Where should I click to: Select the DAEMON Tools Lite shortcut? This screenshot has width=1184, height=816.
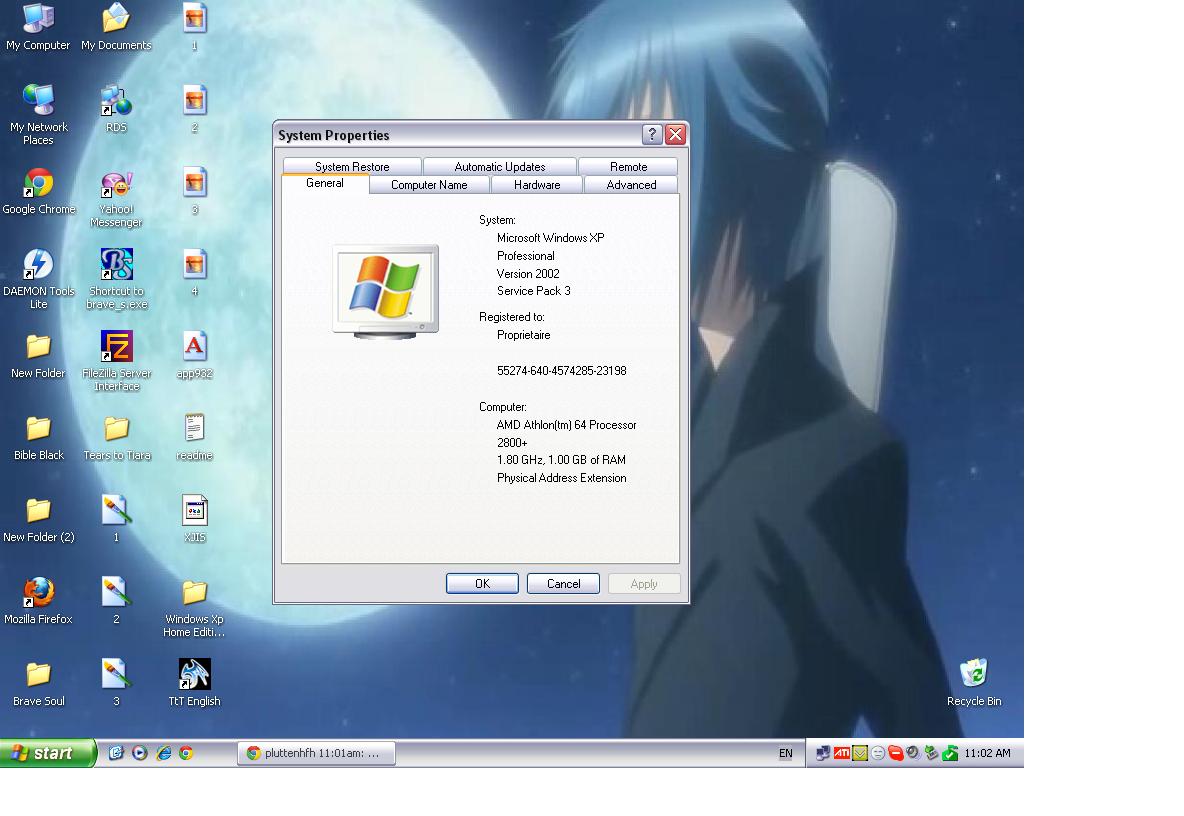[39, 279]
